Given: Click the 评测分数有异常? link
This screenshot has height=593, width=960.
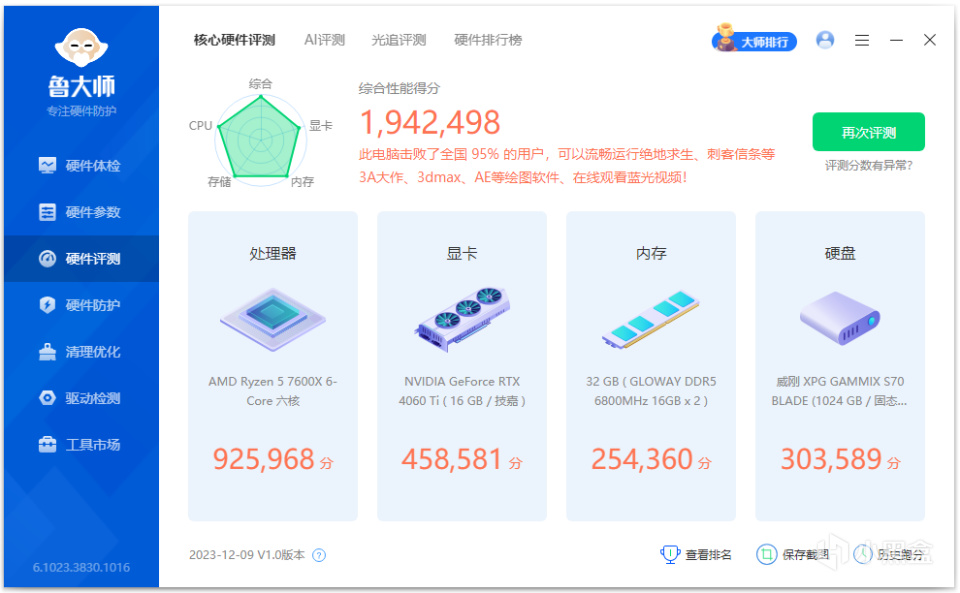Looking at the screenshot, I should click(x=868, y=165).
